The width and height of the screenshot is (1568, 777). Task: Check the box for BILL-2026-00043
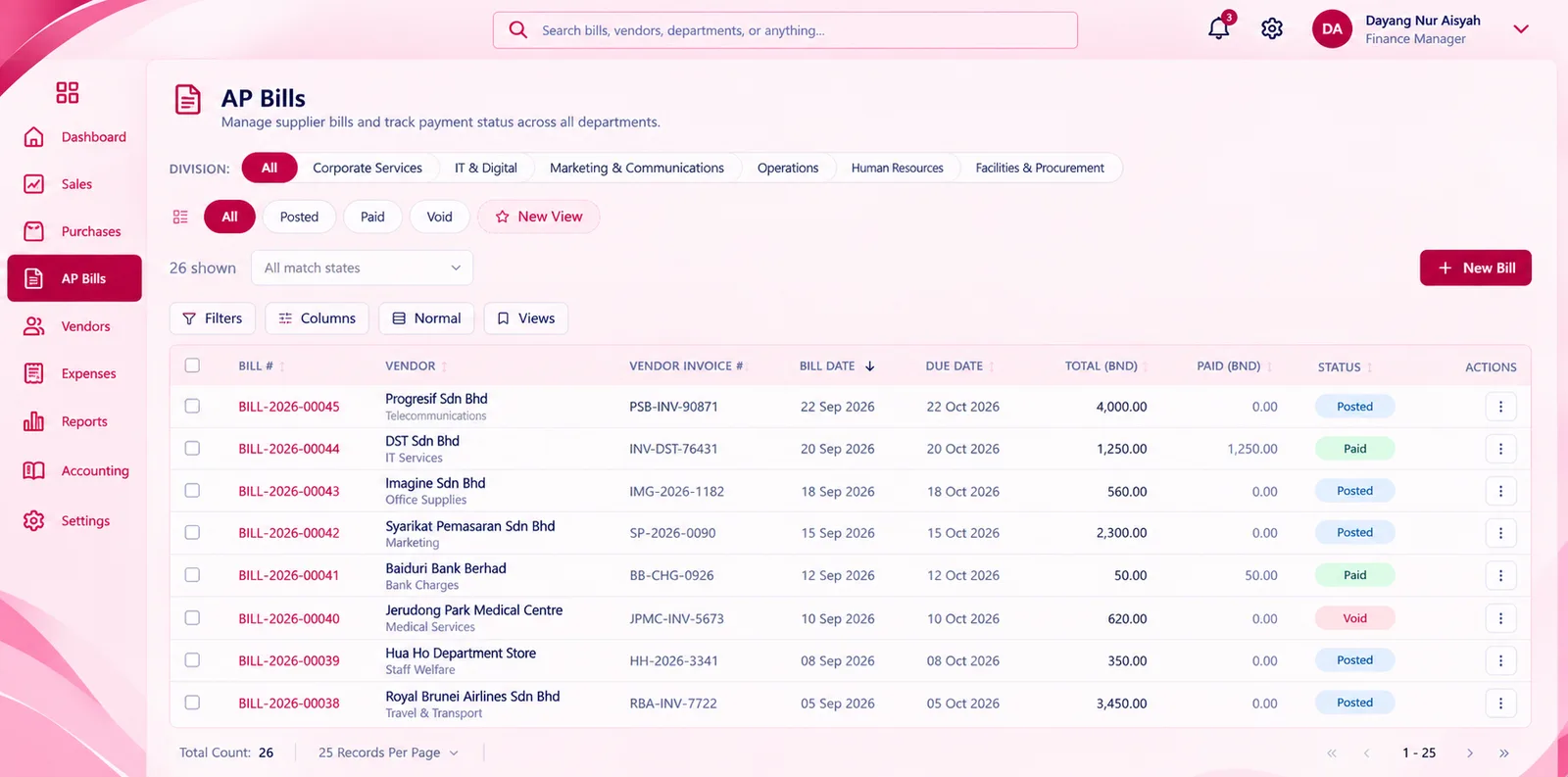click(x=192, y=490)
